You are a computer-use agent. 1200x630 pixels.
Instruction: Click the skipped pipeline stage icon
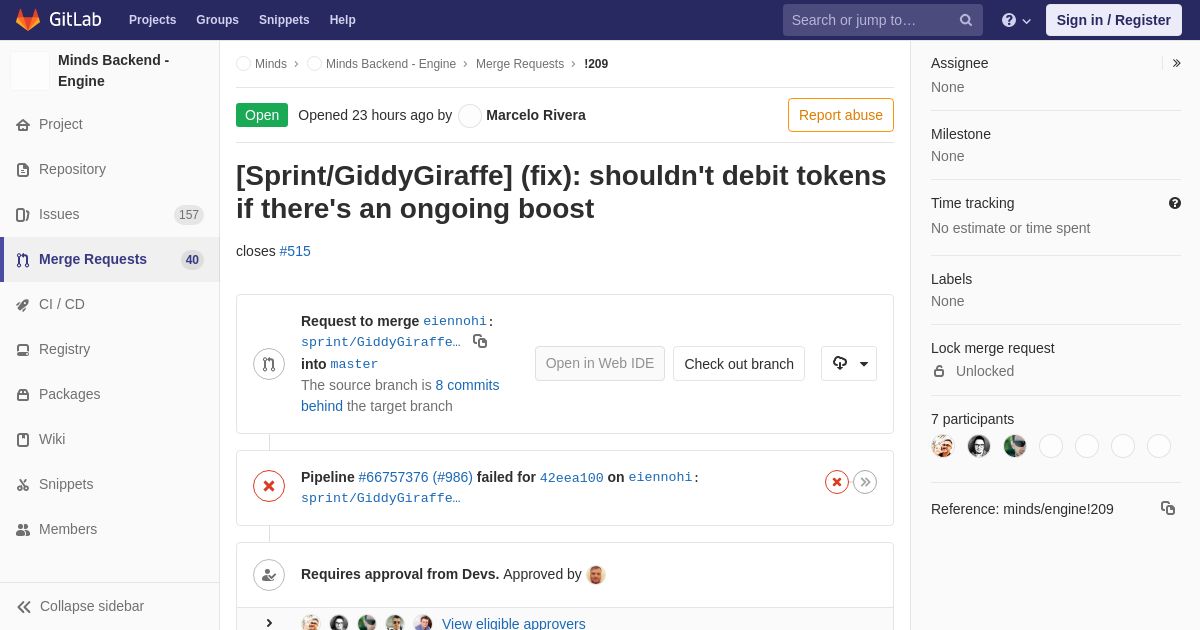coord(865,482)
